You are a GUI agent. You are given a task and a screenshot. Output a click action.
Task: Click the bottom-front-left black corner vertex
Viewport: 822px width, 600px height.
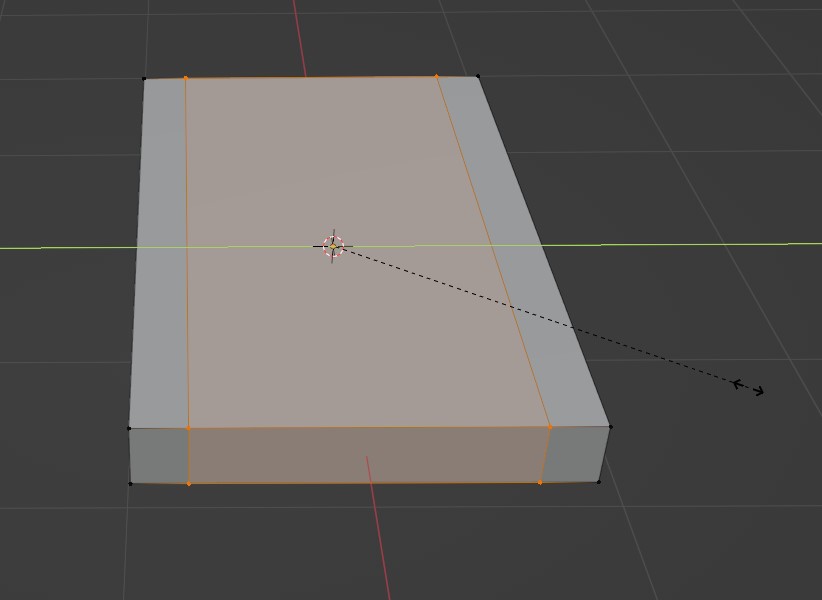pos(131,484)
